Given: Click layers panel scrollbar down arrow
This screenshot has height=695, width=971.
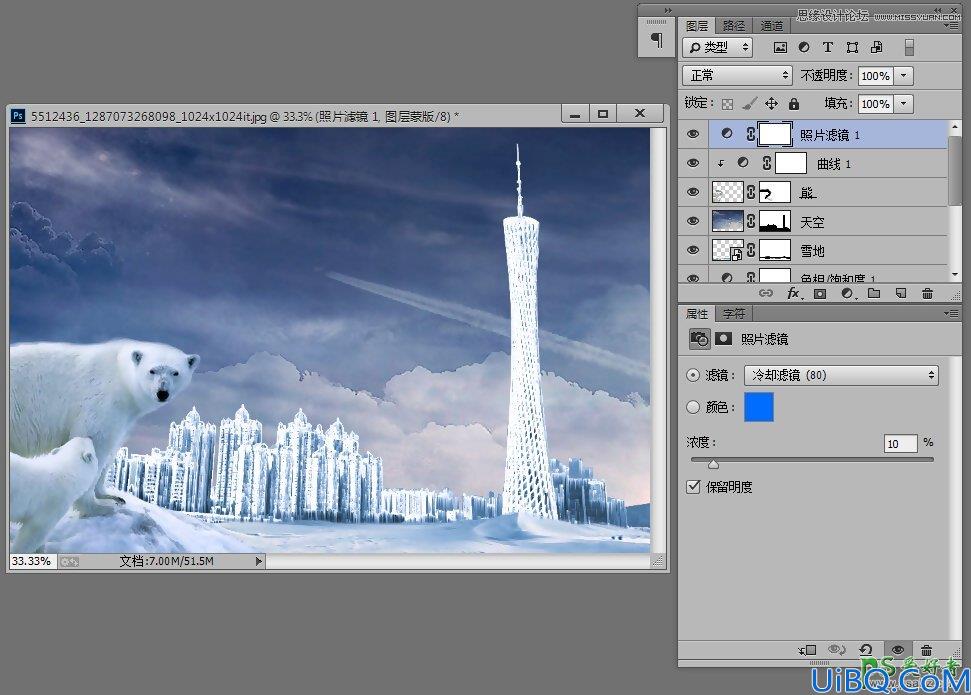Looking at the screenshot, I should (954, 274).
